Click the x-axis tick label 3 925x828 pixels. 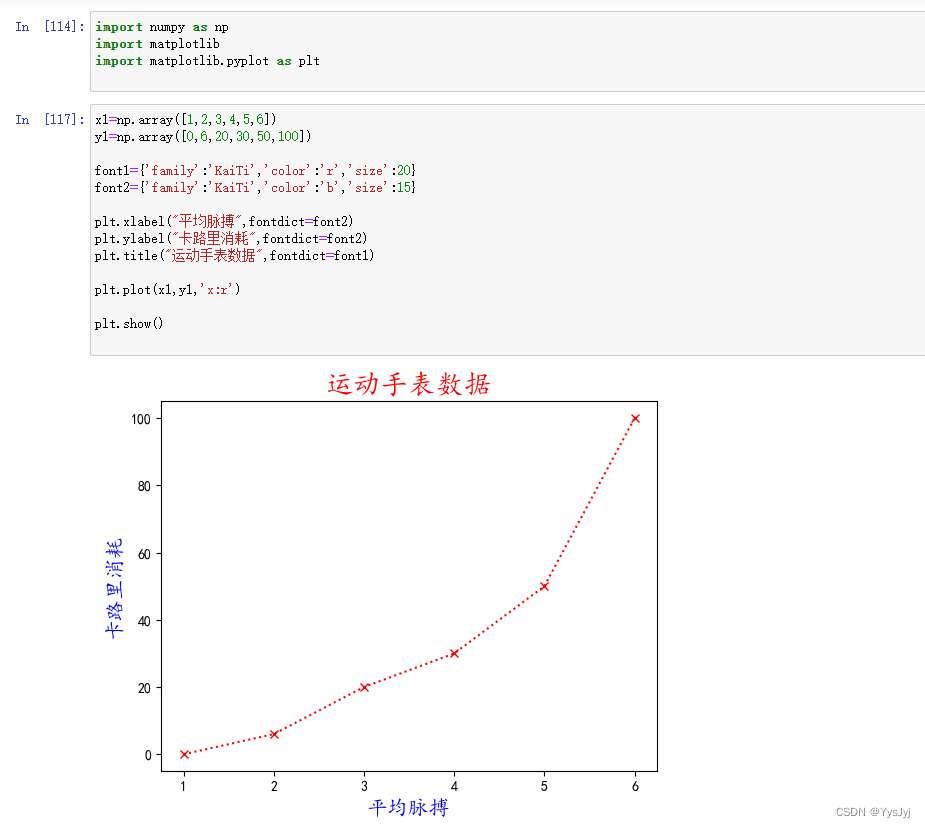coord(365,786)
